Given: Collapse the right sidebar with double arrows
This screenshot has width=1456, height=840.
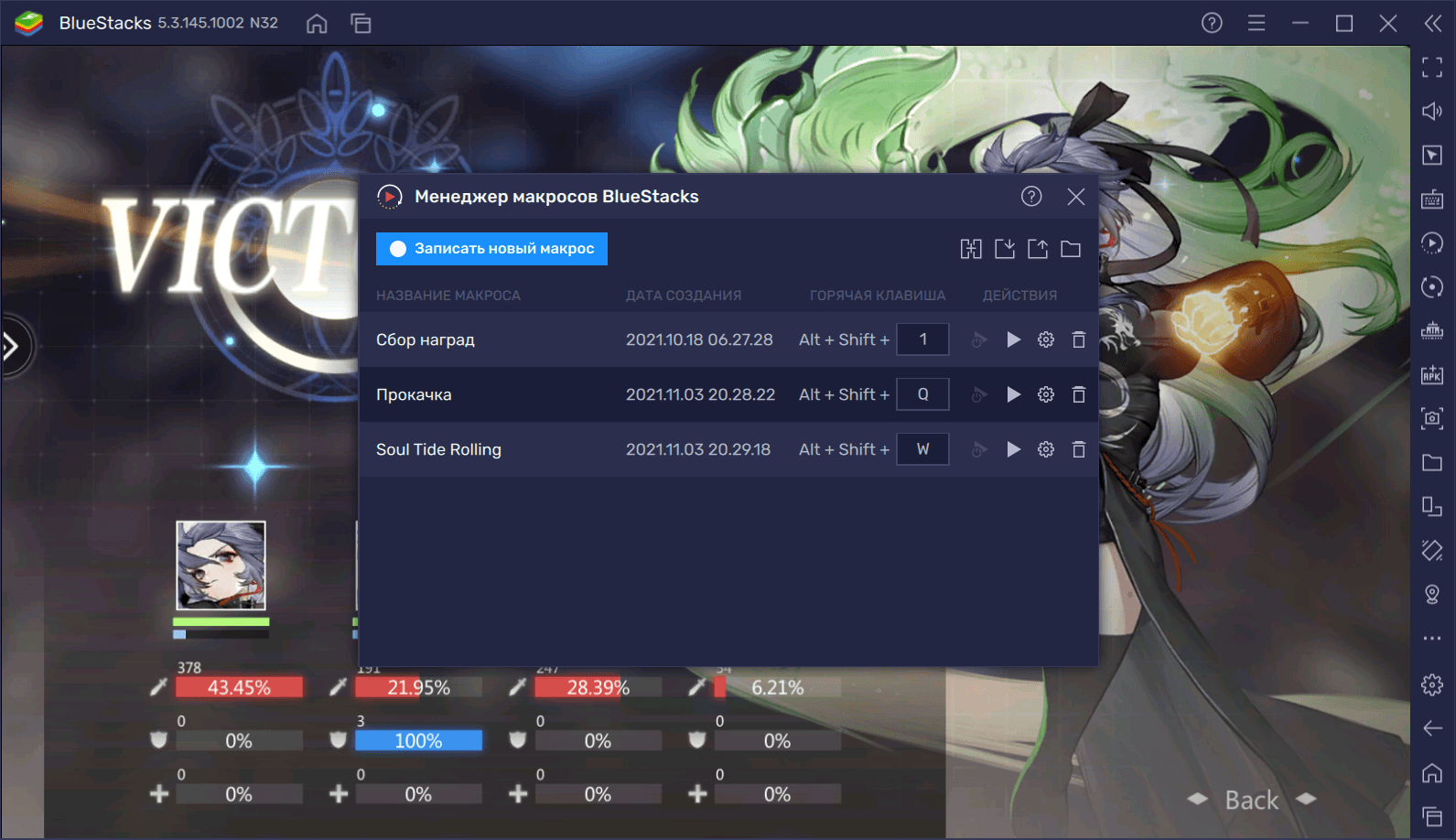Looking at the screenshot, I should pyautogui.click(x=1433, y=23).
